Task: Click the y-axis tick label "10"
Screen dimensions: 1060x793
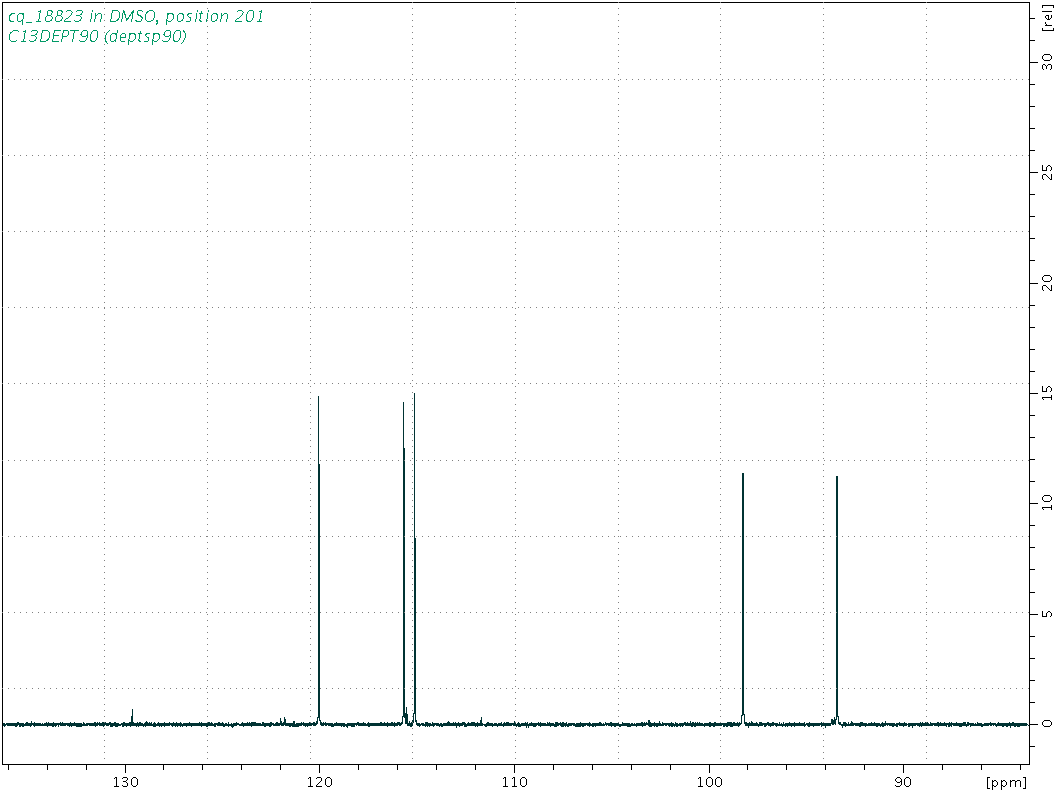Action: point(1047,502)
